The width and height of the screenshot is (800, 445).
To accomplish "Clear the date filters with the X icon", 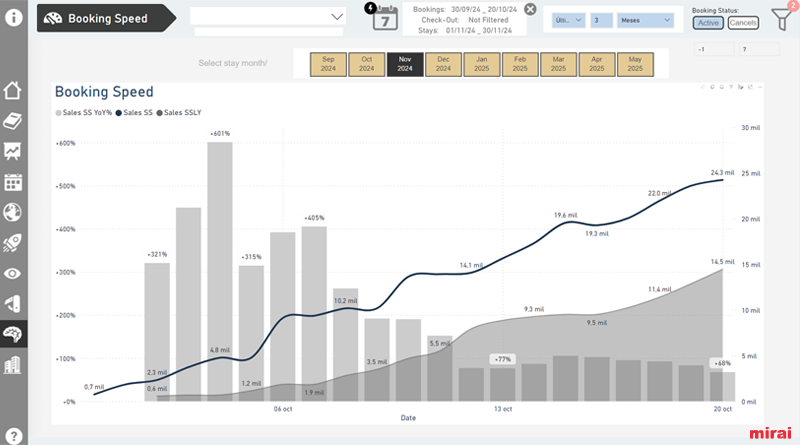I will coord(531,9).
